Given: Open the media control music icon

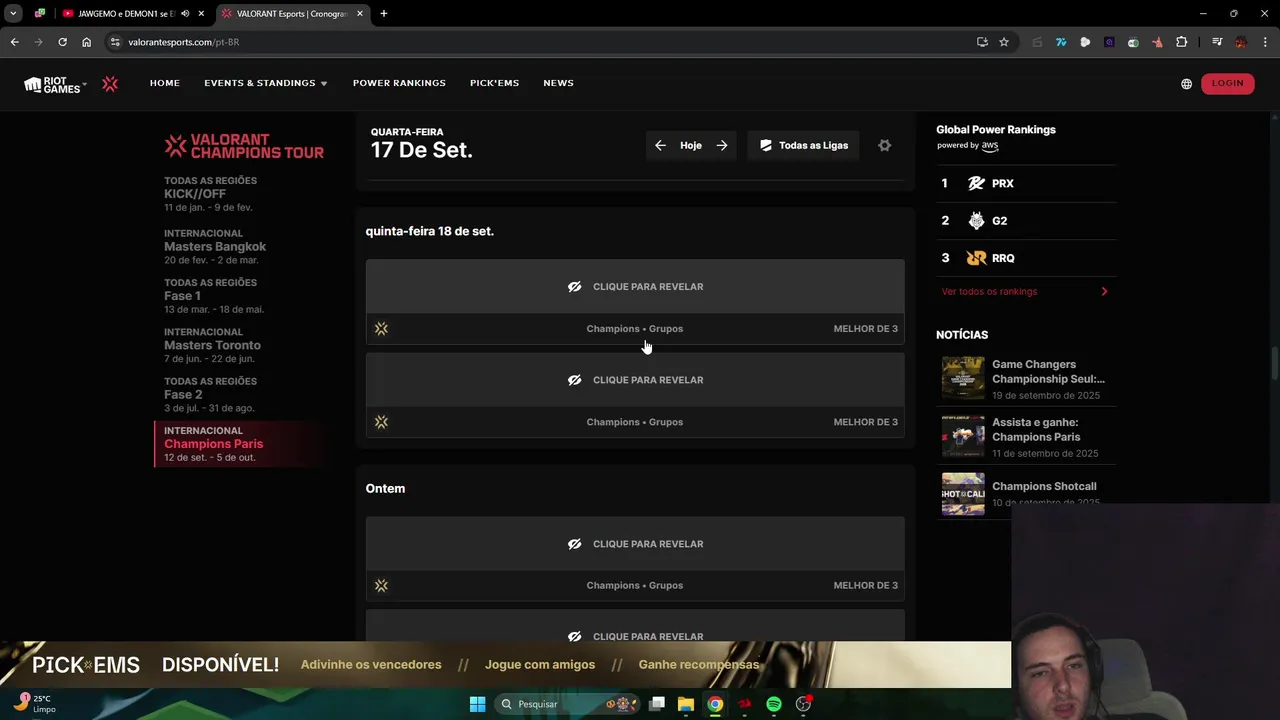Looking at the screenshot, I should [1217, 42].
